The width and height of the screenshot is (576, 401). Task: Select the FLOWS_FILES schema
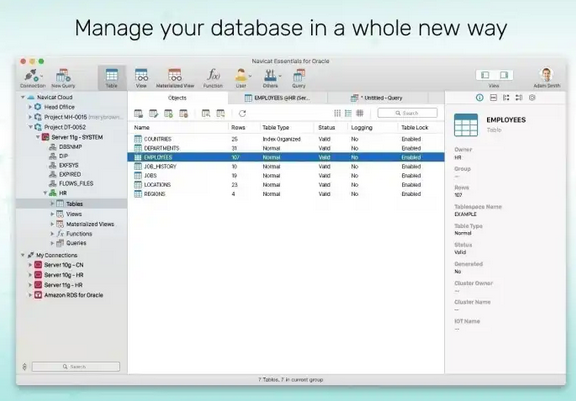(71, 183)
